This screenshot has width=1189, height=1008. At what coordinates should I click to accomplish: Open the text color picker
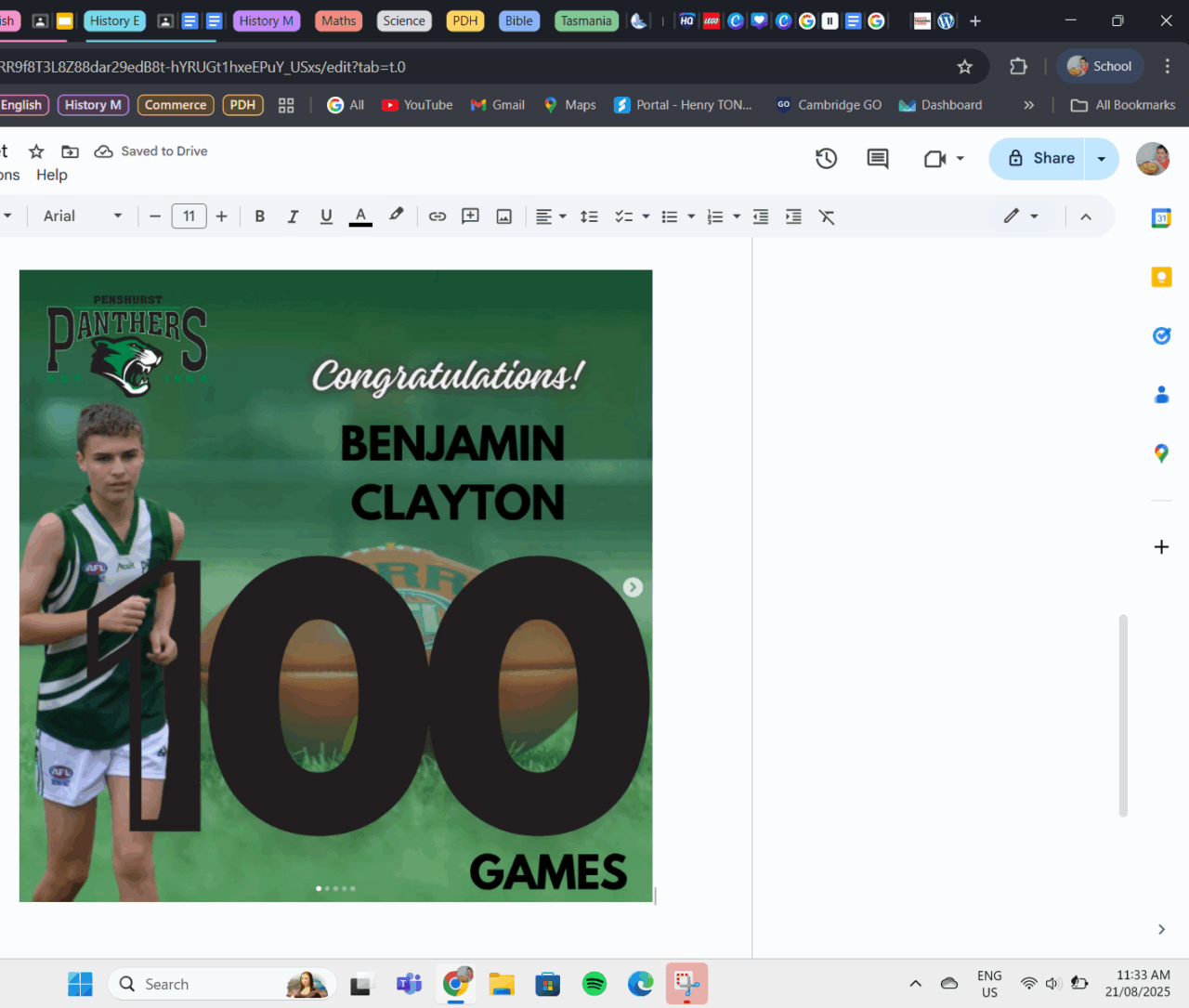[360, 216]
